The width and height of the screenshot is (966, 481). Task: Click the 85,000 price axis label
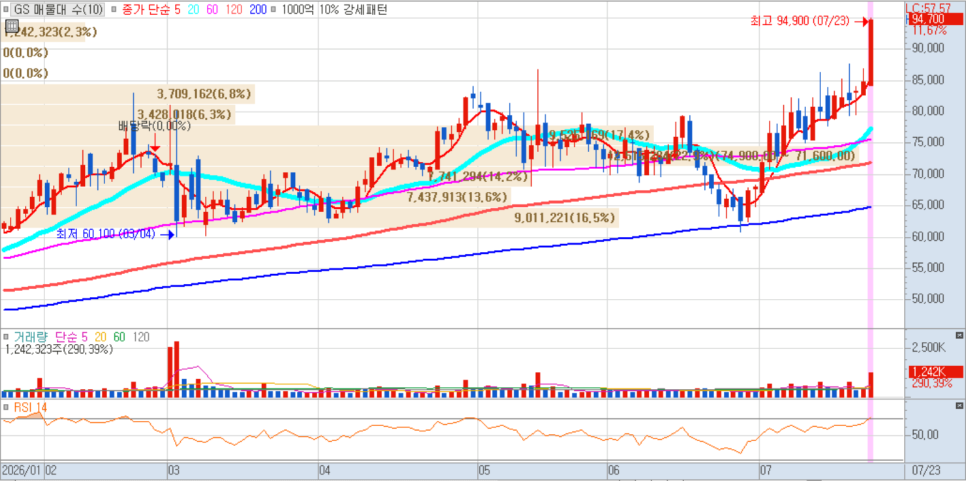(927, 79)
